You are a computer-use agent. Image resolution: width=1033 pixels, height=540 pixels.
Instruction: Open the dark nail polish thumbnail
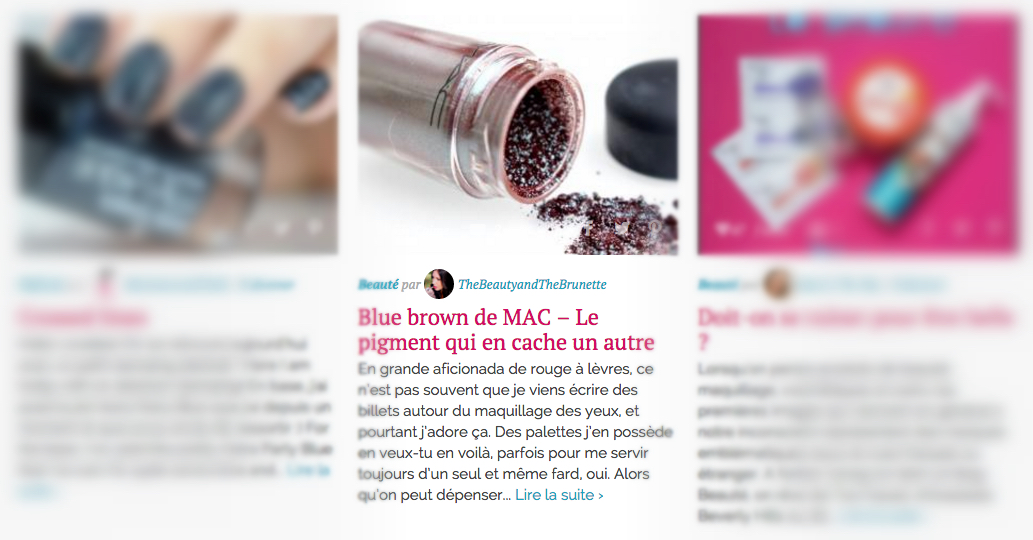click(x=177, y=134)
